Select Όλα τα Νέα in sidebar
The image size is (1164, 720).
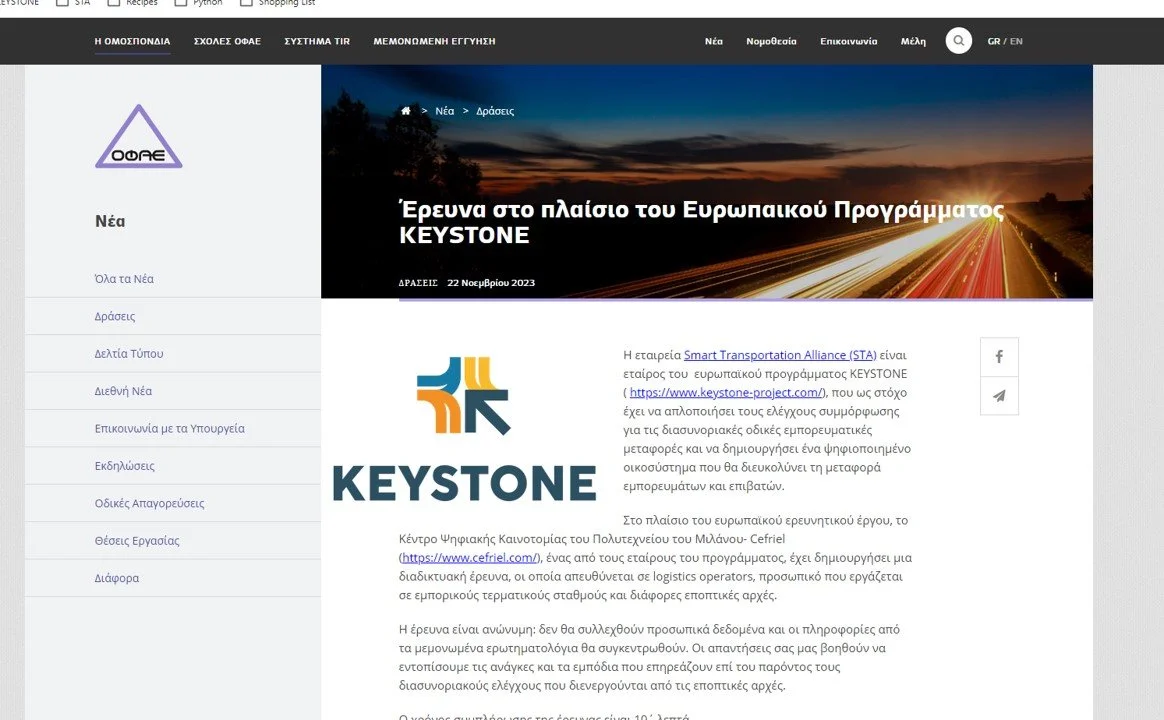point(124,279)
